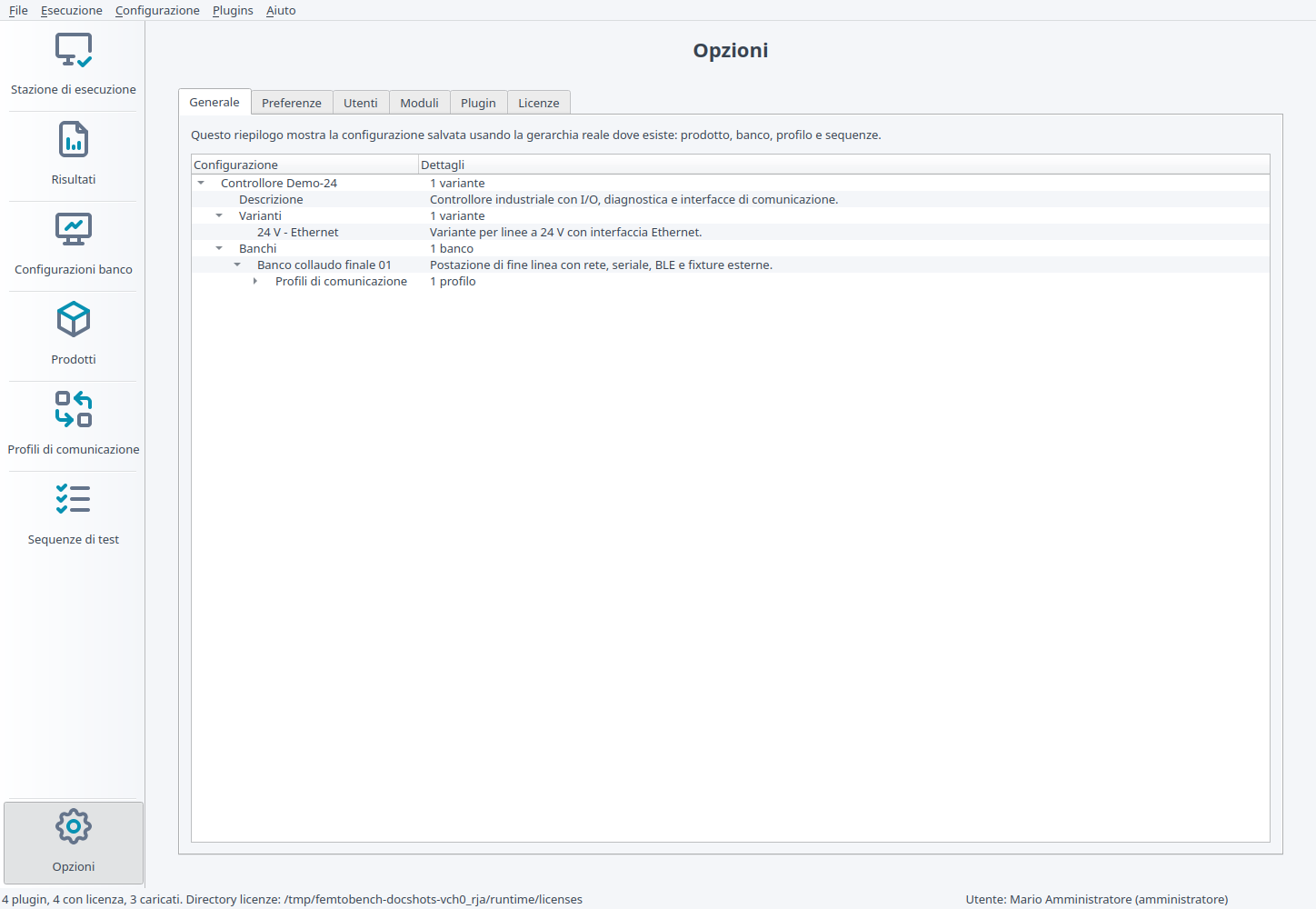Click the Variante per linee a 24 V text

(566, 232)
